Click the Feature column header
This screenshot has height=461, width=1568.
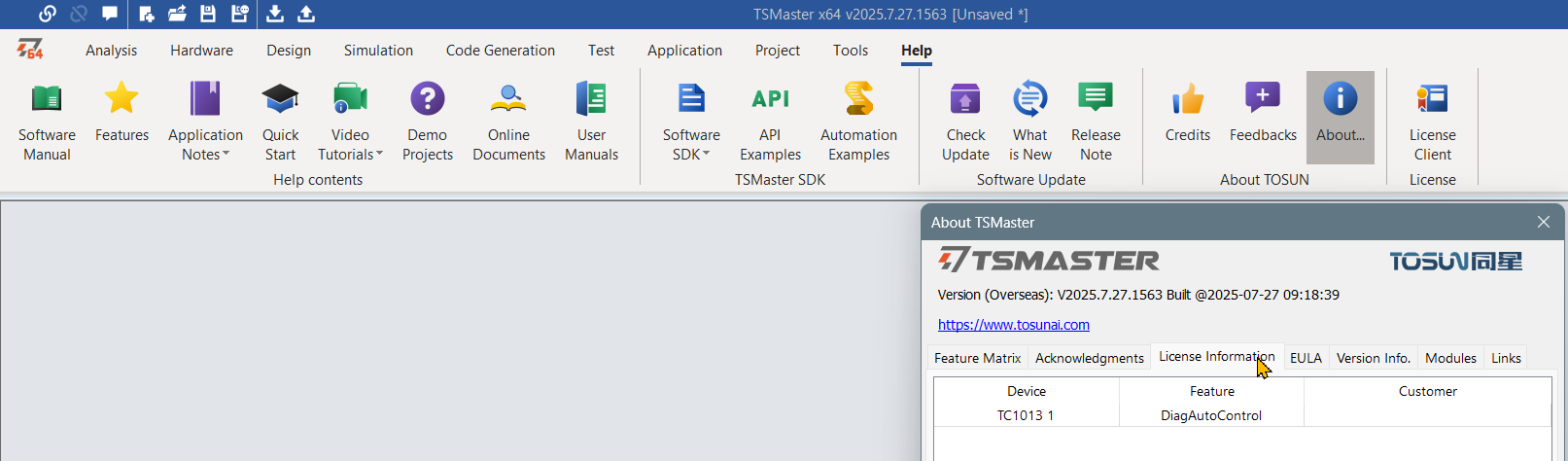1212,391
